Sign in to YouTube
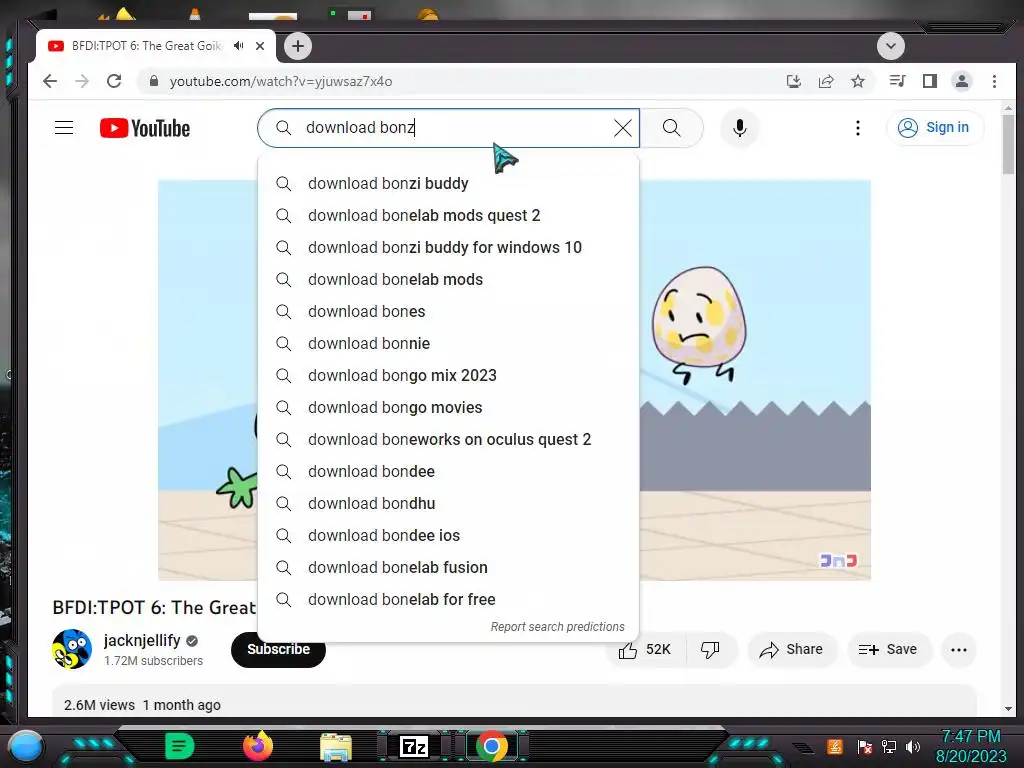This screenshot has height=768, width=1024. [935, 127]
